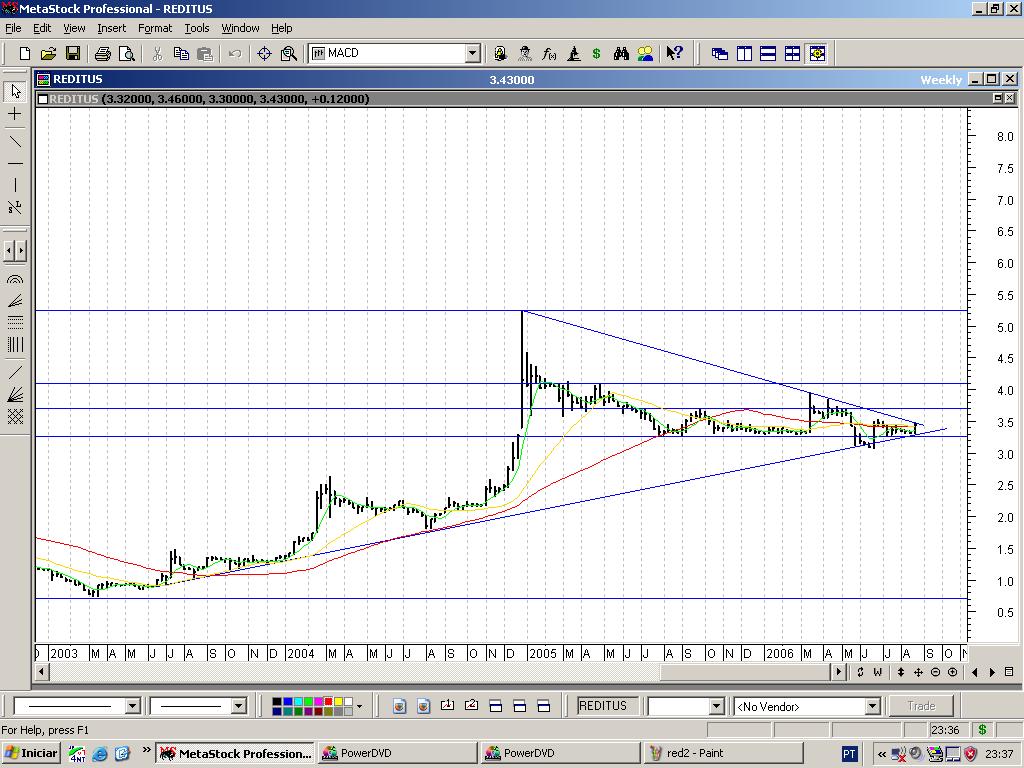Select the S/L line tool
The image size is (1024, 768).
point(15,208)
